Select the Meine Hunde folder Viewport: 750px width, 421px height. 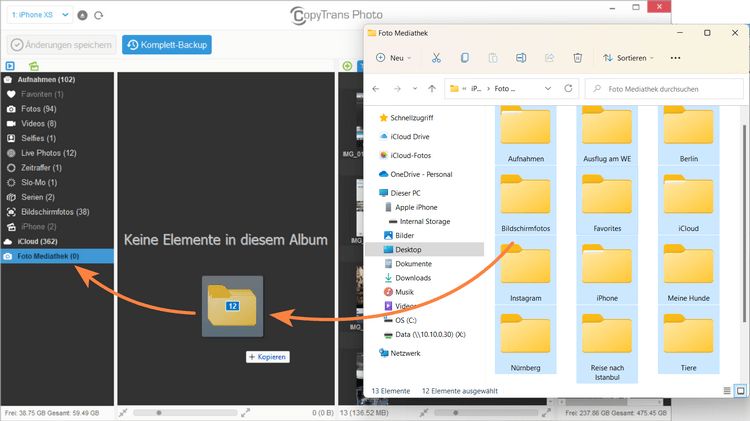pyautogui.click(x=688, y=270)
